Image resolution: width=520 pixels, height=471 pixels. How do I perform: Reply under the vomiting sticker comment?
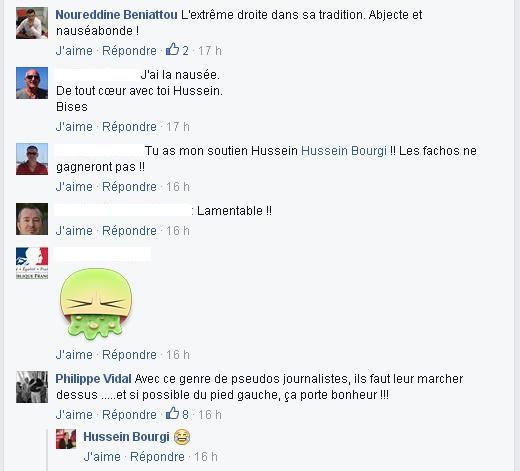129,355
